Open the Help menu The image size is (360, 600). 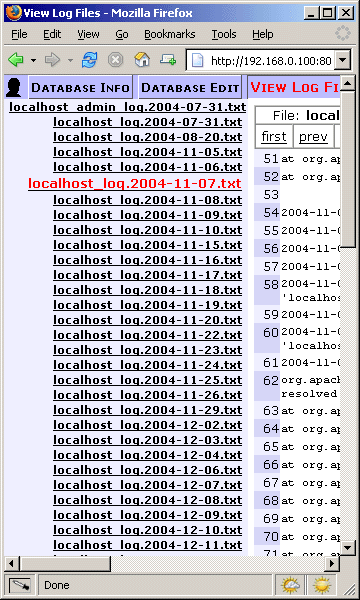[x=262, y=34]
